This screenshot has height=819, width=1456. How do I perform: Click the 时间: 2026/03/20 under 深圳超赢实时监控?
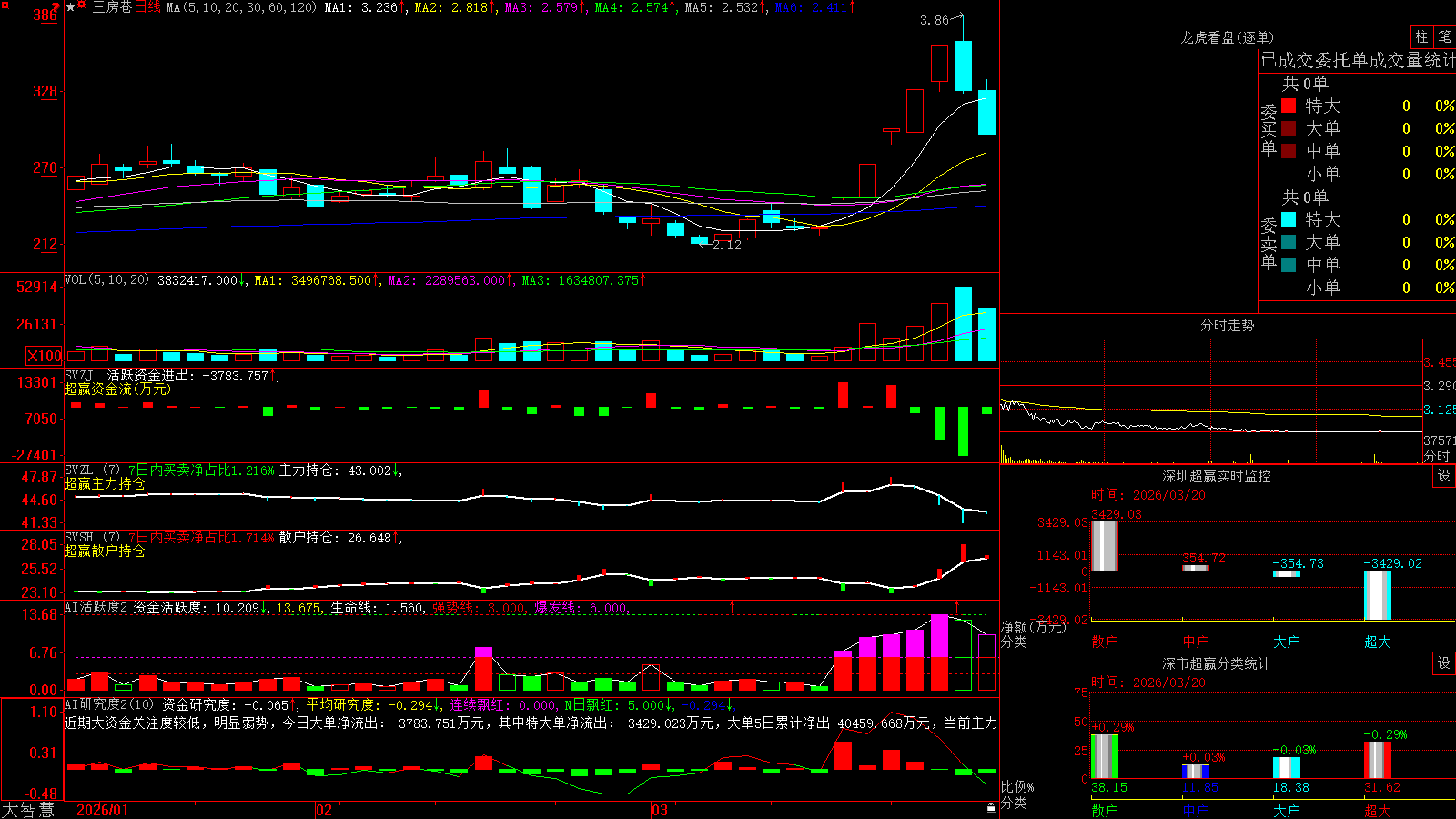(1148, 495)
